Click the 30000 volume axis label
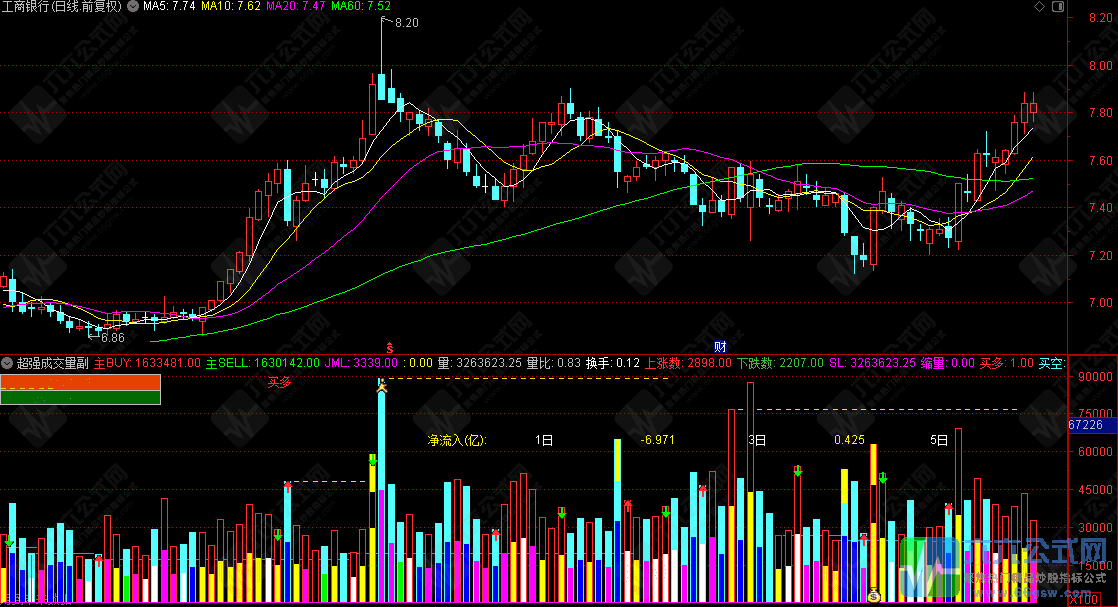 pyautogui.click(x=1096, y=528)
